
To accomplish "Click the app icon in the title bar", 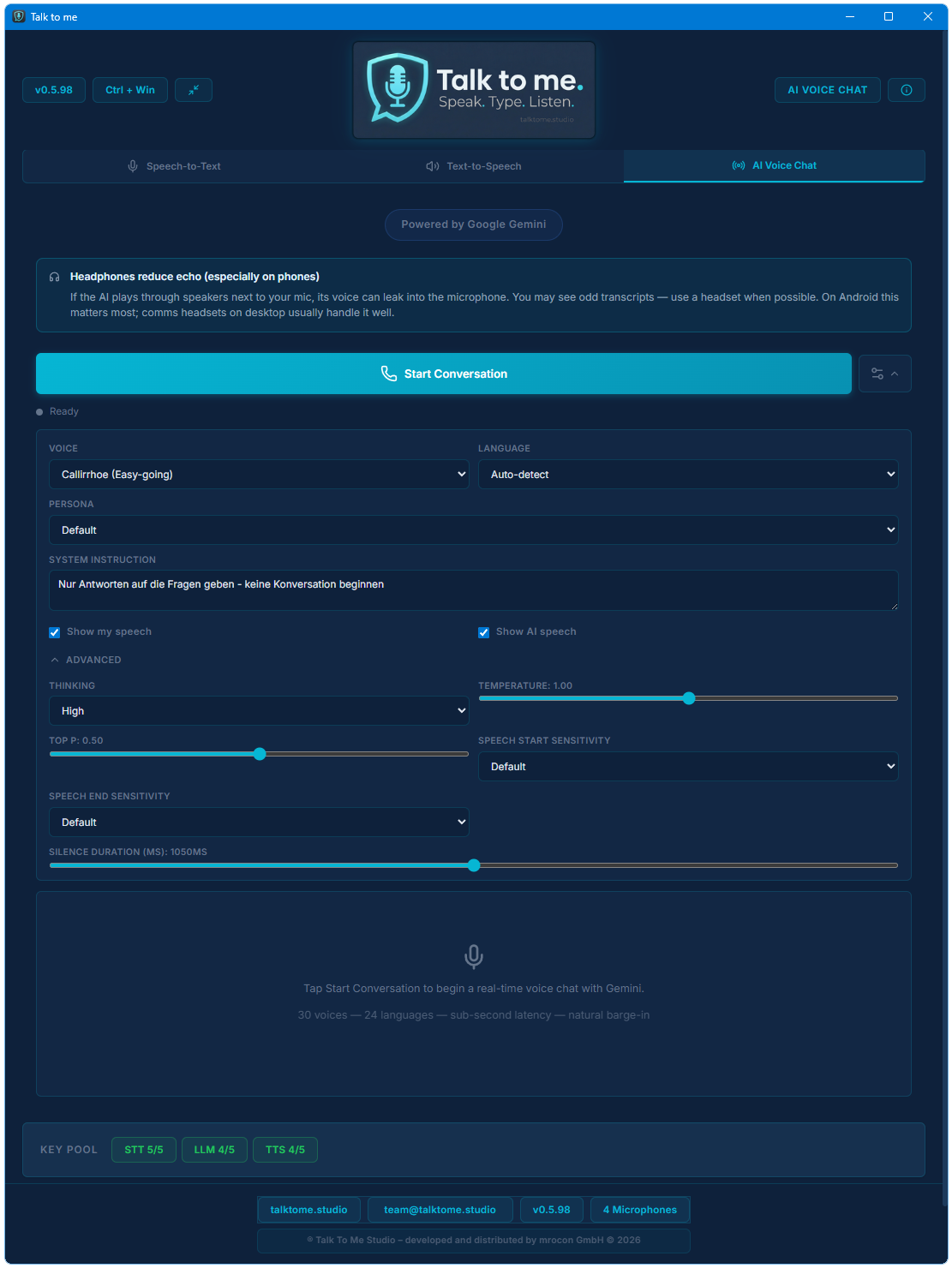I will 19,16.
